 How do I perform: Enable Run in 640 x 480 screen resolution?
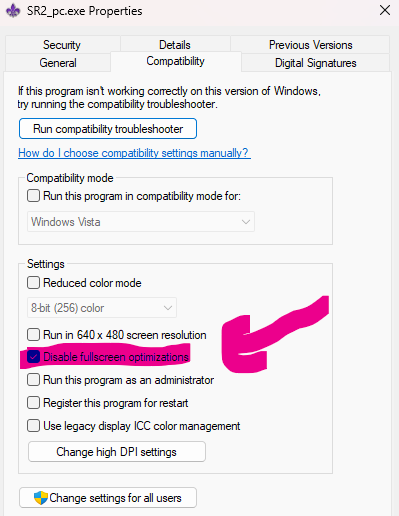(33, 334)
